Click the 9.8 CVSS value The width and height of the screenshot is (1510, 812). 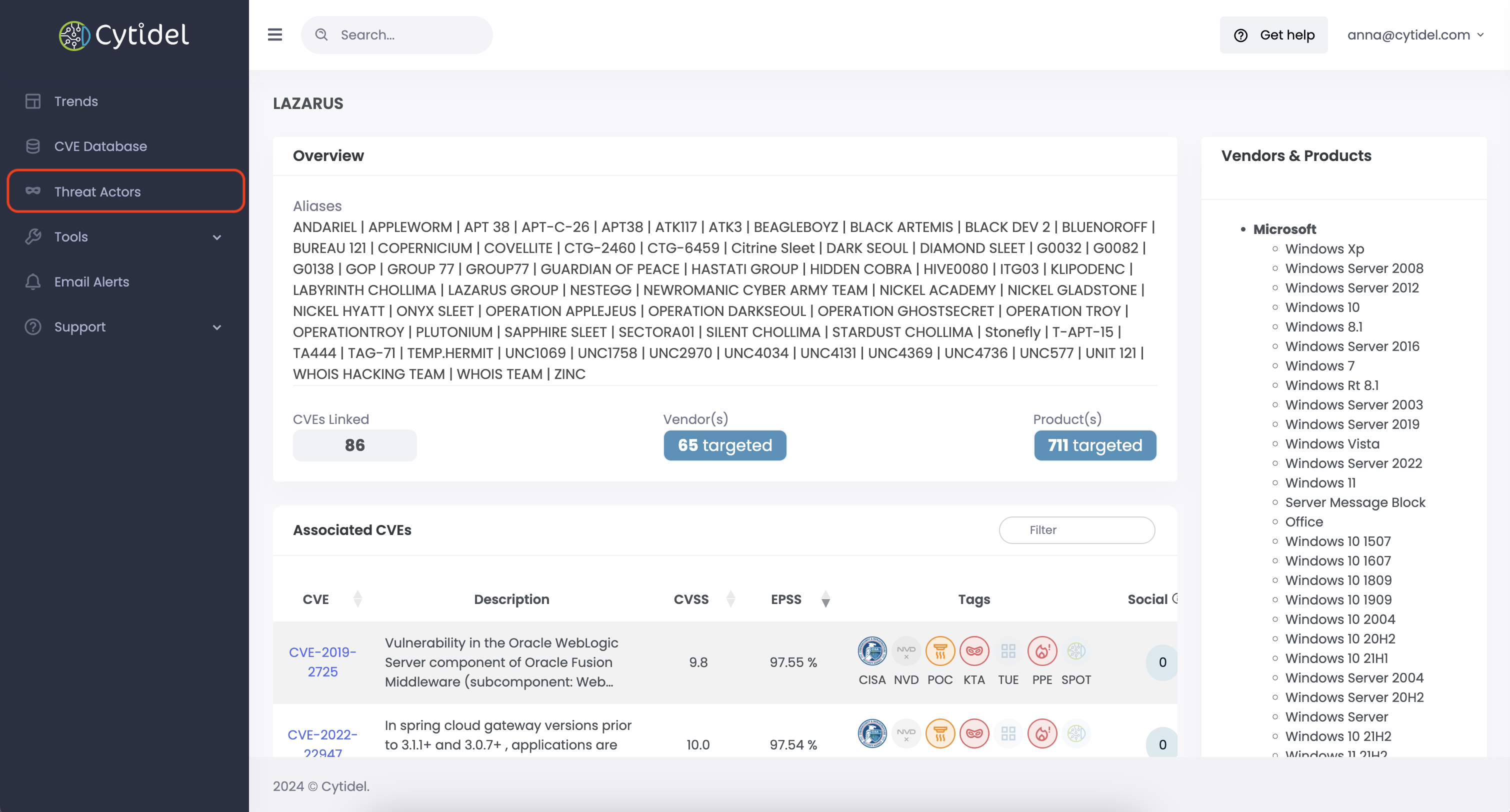pyautogui.click(x=698, y=662)
